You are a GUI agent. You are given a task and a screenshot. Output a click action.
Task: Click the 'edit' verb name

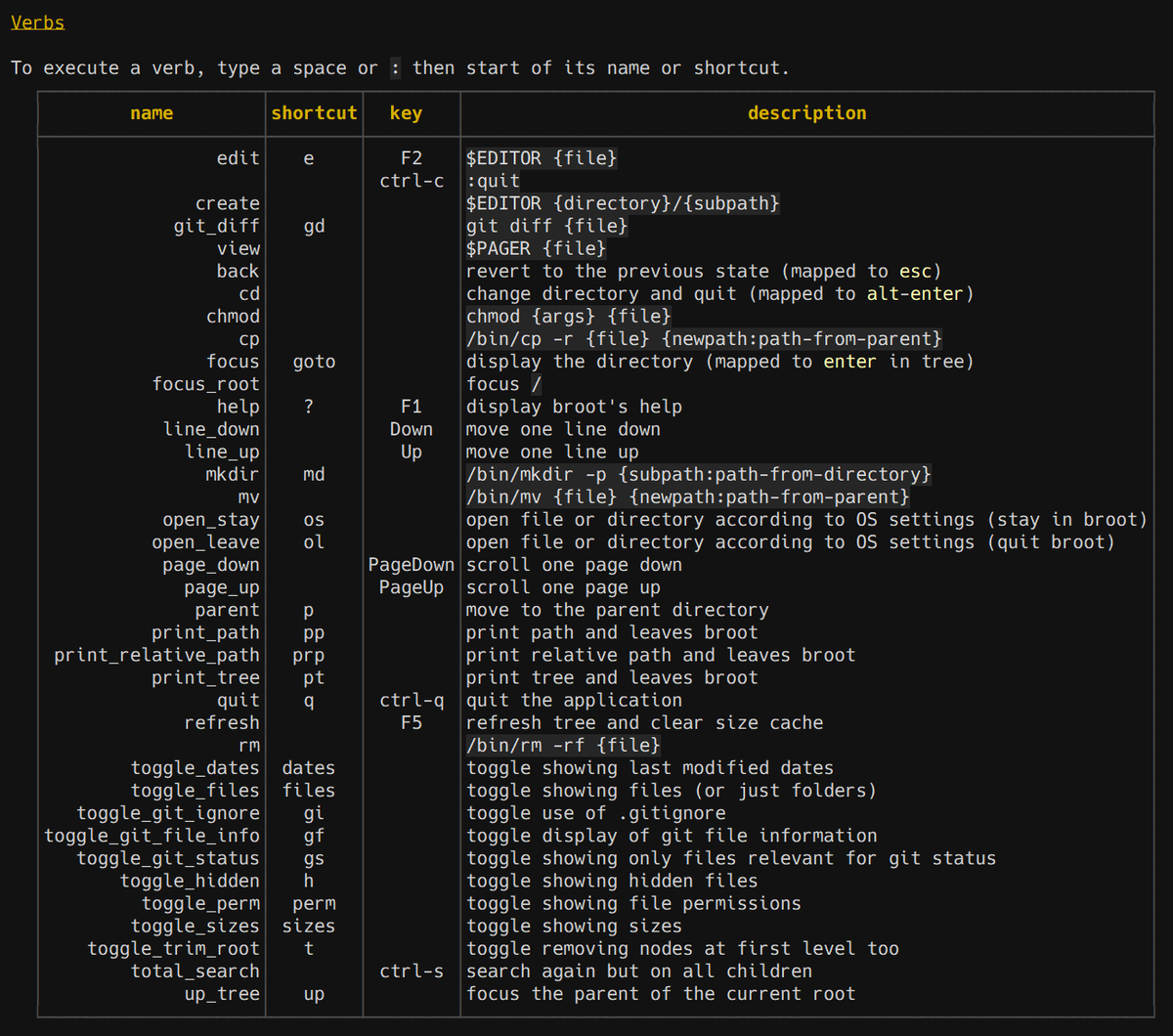click(239, 158)
